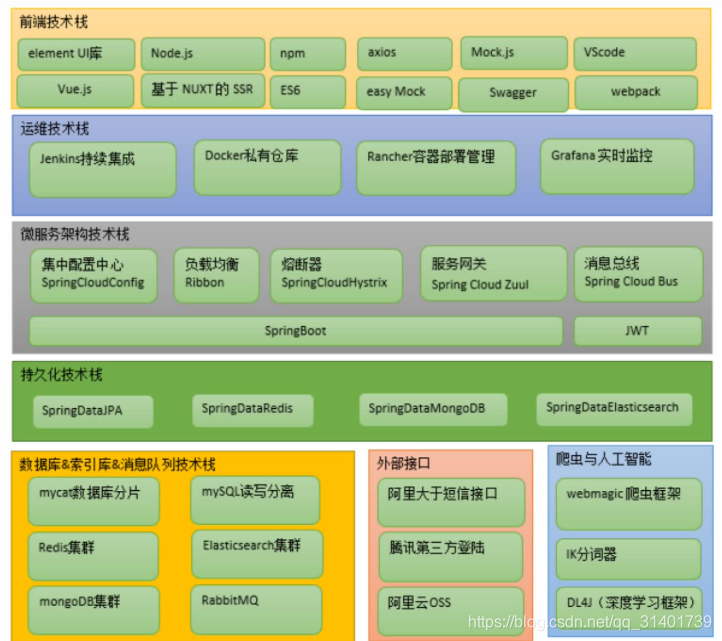Click the Mock.js box
Screen dimensions: 722x641
(x=514, y=53)
